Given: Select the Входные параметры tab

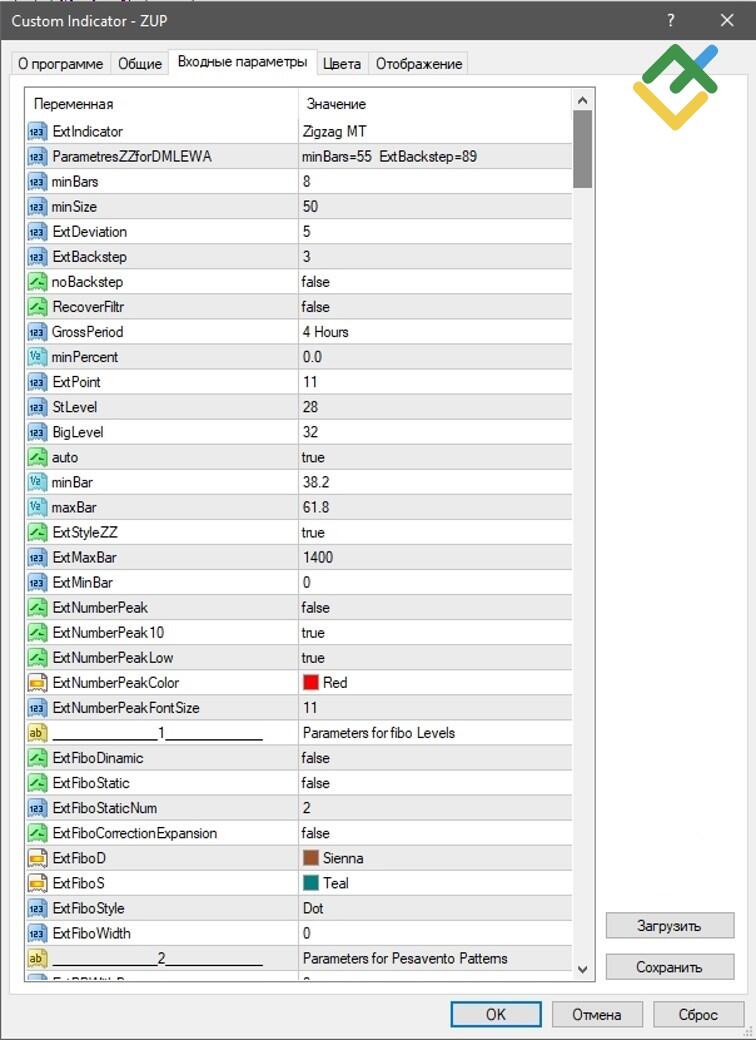Looking at the screenshot, I should (243, 62).
